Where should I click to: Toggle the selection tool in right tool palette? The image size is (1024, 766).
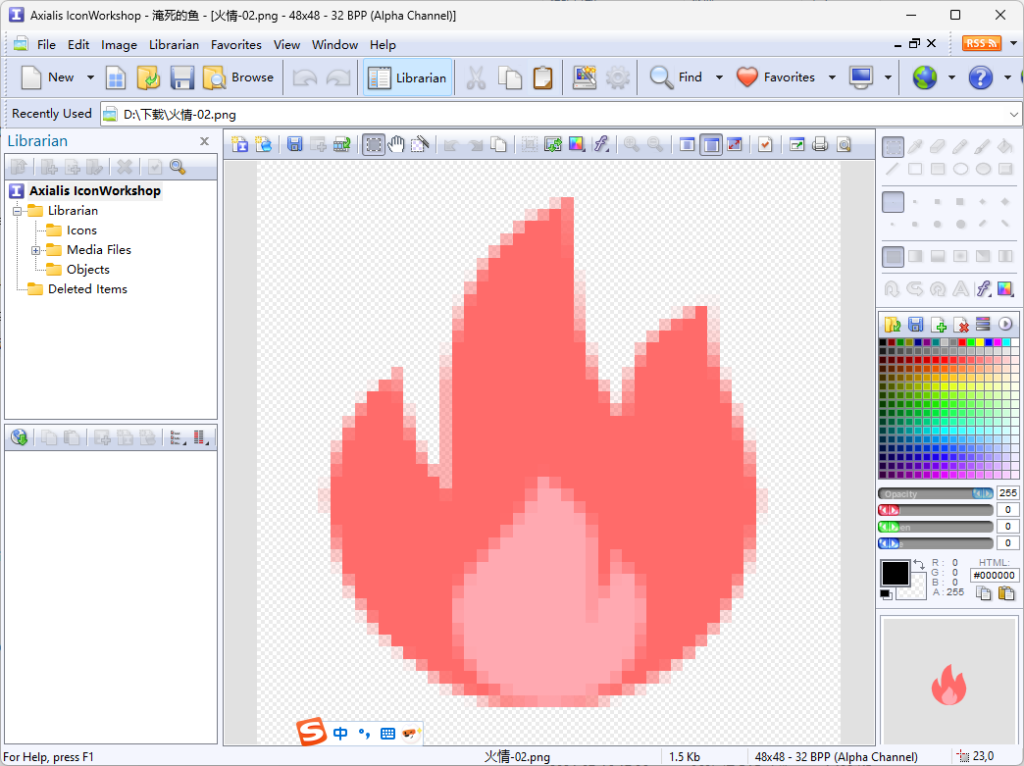893,146
